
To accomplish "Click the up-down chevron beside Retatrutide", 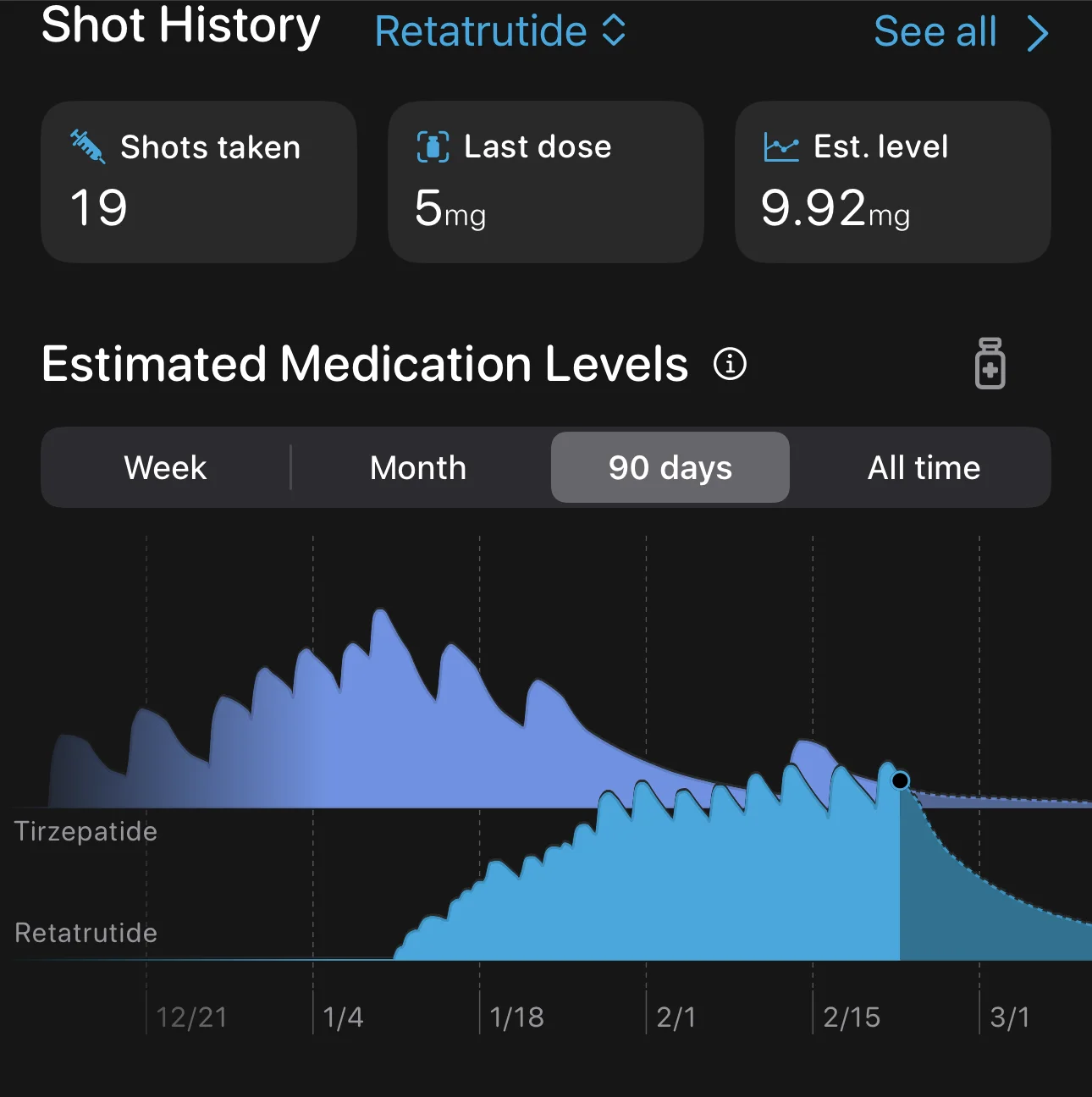I will click(614, 31).
